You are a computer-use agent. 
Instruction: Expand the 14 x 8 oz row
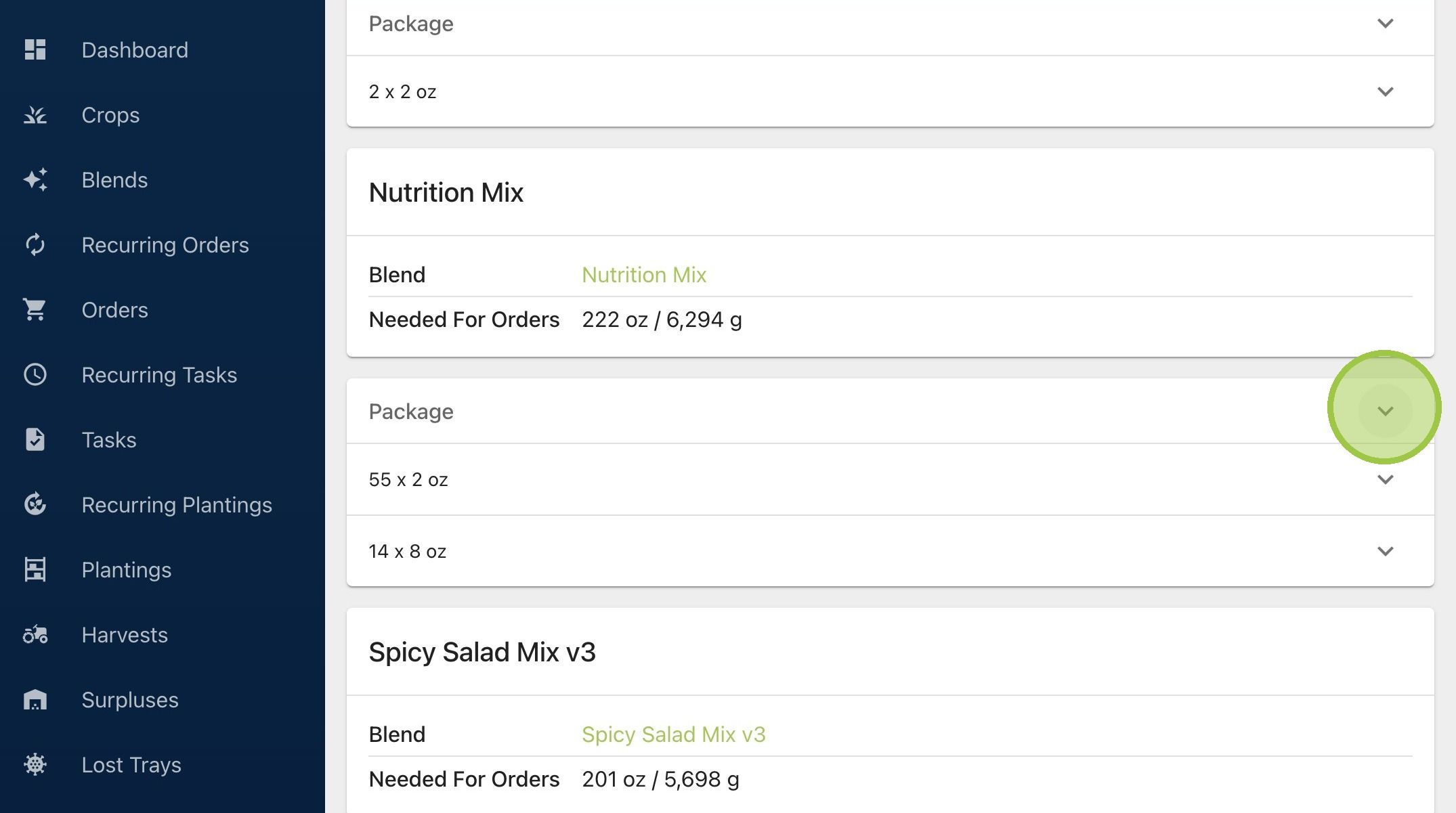[1386, 551]
